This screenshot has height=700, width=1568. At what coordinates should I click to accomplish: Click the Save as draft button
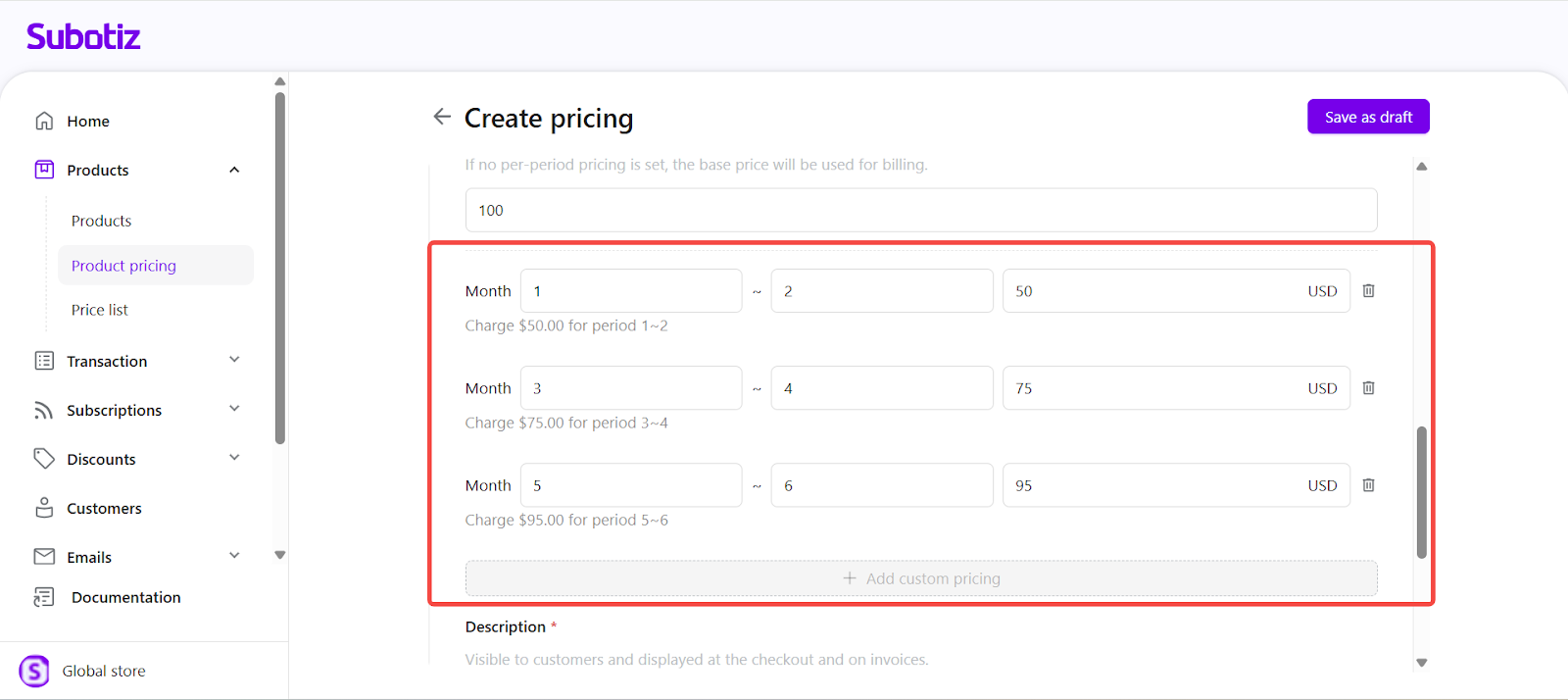pyautogui.click(x=1367, y=117)
